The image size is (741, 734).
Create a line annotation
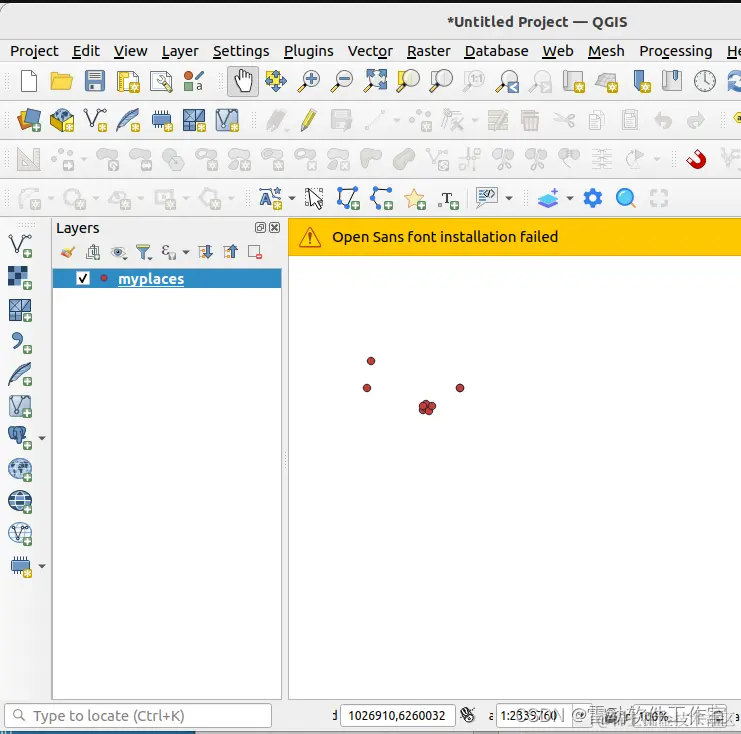(x=381, y=198)
